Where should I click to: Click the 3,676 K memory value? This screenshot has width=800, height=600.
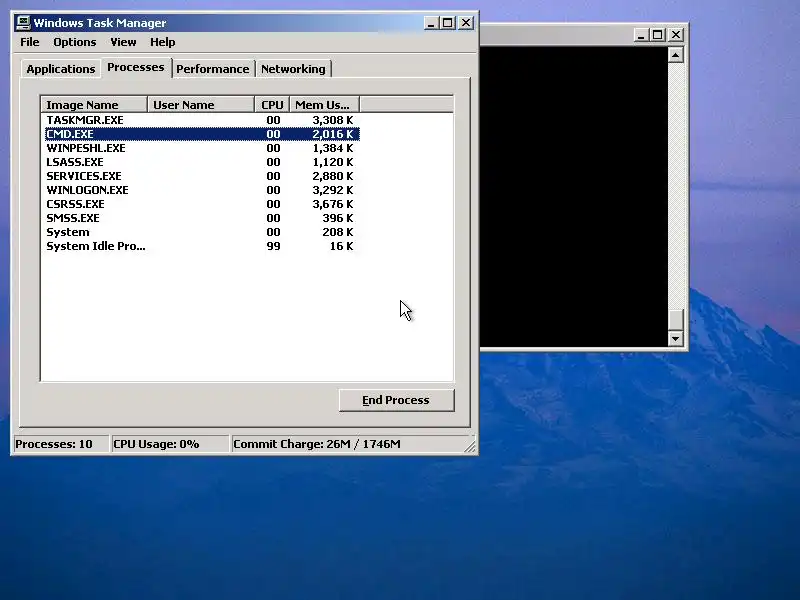tap(333, 204)
